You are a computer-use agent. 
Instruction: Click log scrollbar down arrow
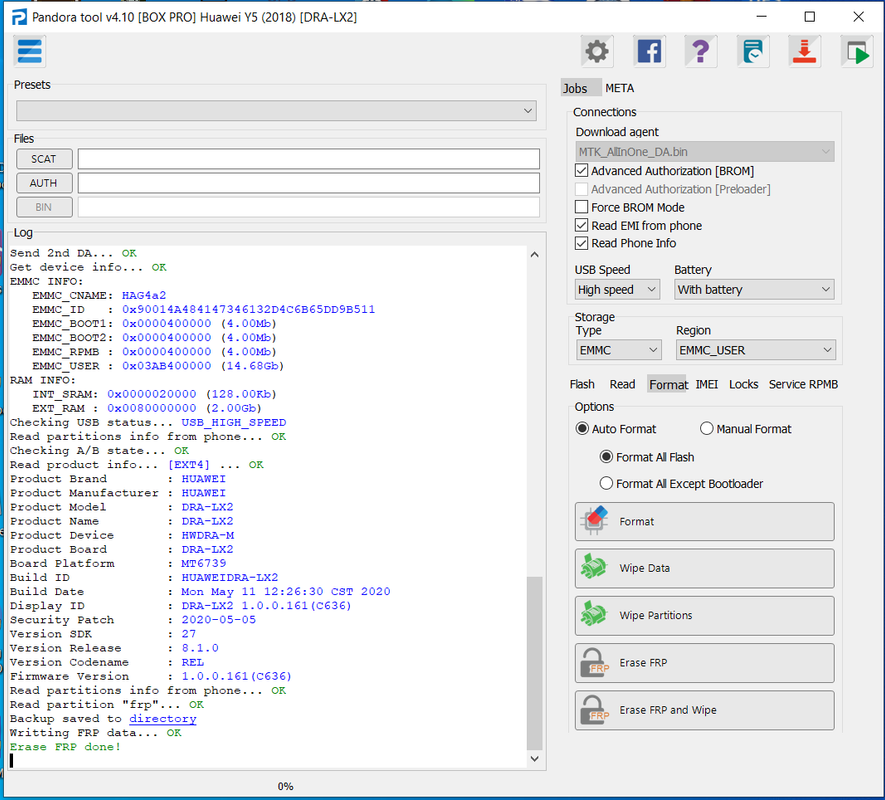[534, 759]
